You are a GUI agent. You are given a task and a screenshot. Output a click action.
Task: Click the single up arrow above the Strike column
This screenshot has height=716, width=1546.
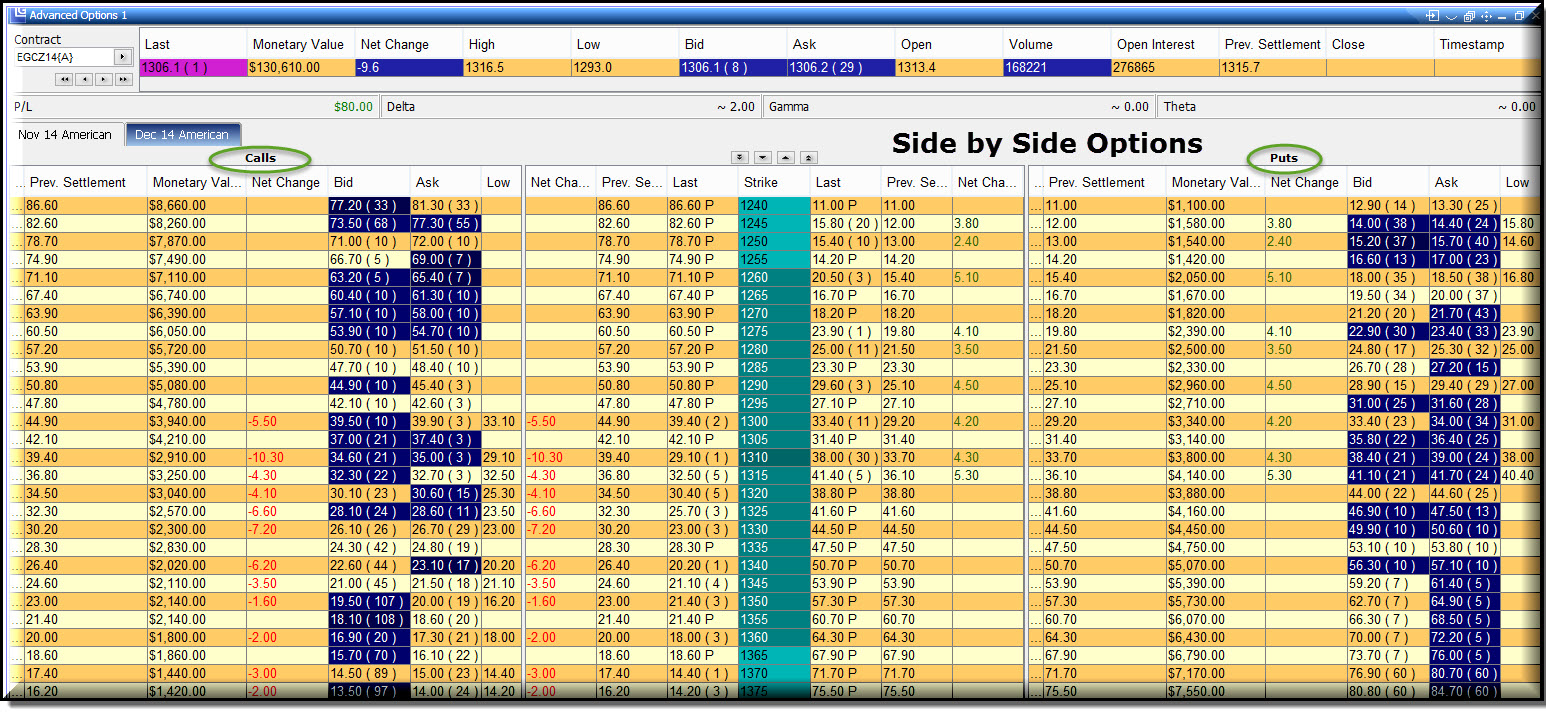[x=786, y=157]
